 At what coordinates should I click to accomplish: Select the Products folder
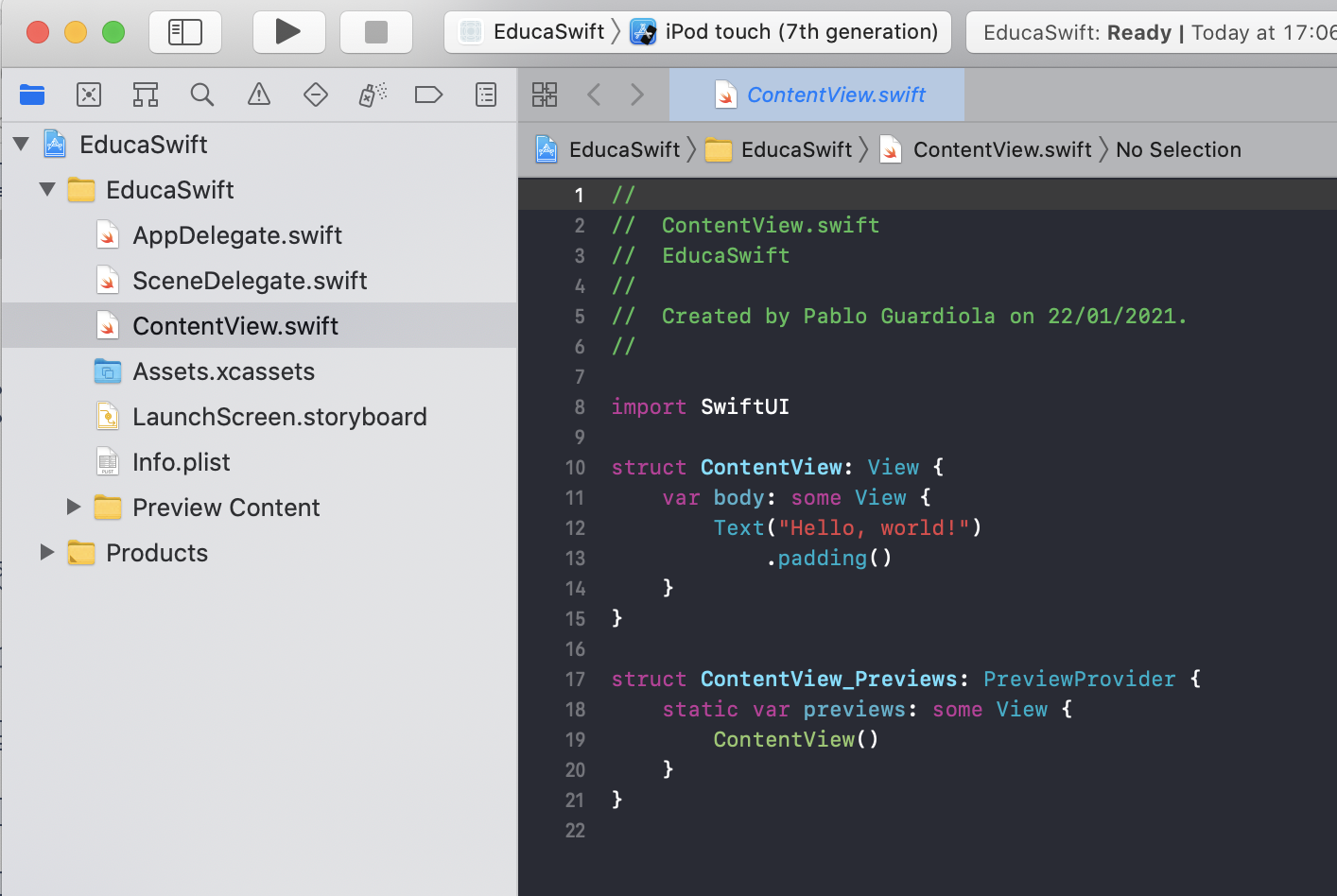pos(156,553)
